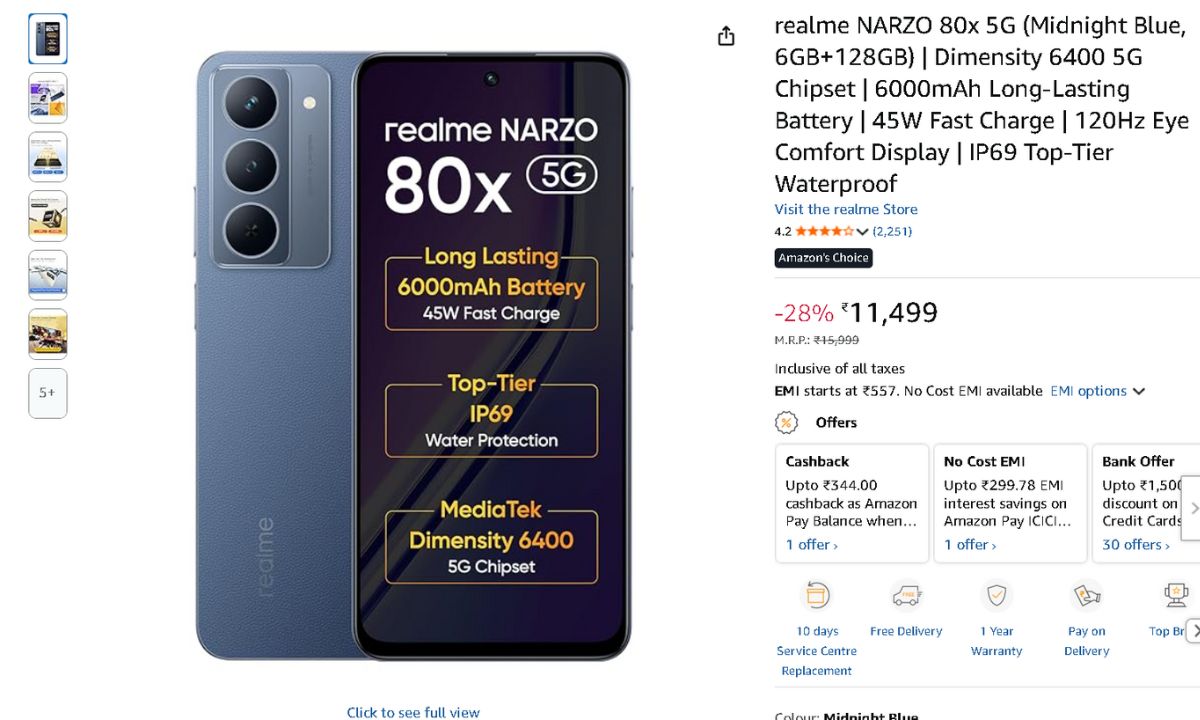Image resolution: width=1200 pixels, height=720 pixels.
Task: Expand the EMI options dropdown
Action: pyautogui.click(x=1097, y=391)
